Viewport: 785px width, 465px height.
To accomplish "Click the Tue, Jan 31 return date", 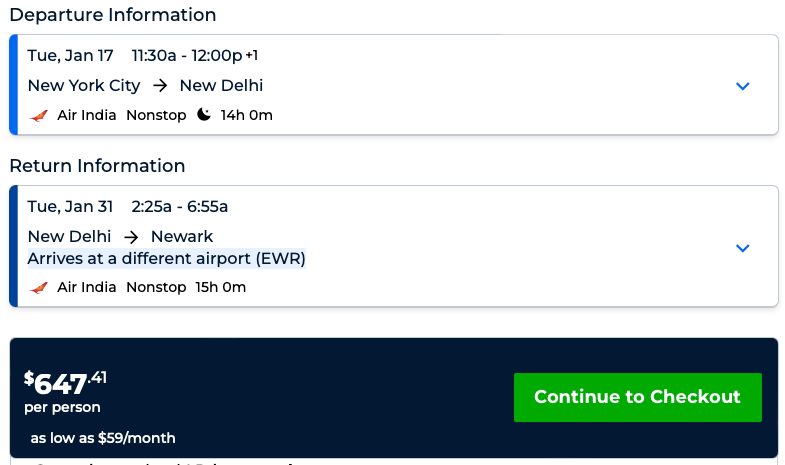I will [71, 207].
